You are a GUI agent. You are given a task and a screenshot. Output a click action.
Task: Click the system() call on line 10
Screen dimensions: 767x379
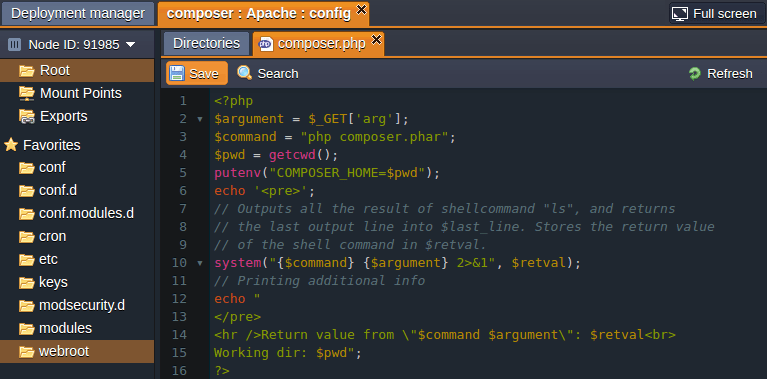pyautogui.click(x=397, y=263)
